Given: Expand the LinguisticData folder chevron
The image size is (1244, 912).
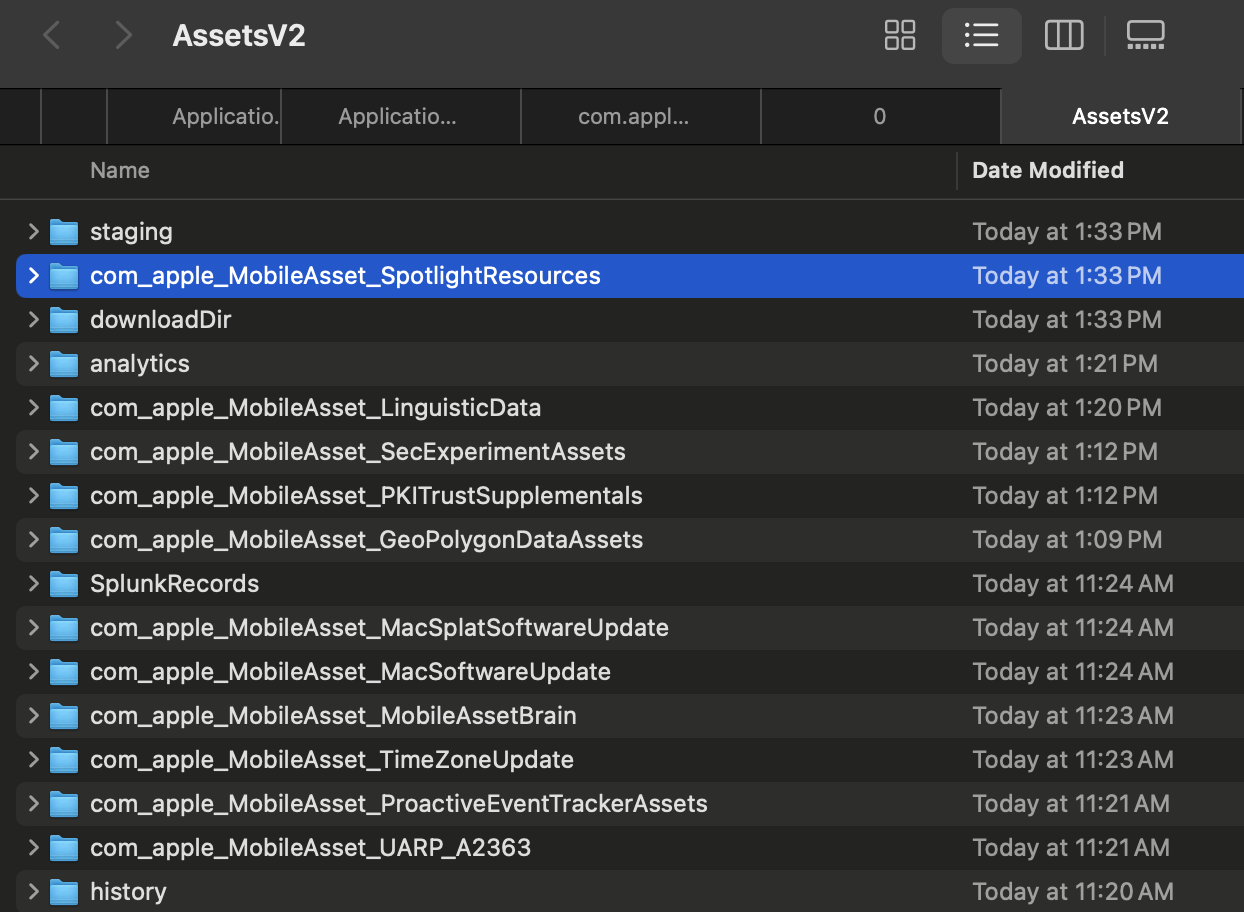Looking at the screenshot, I should click(x=34, y=408).
